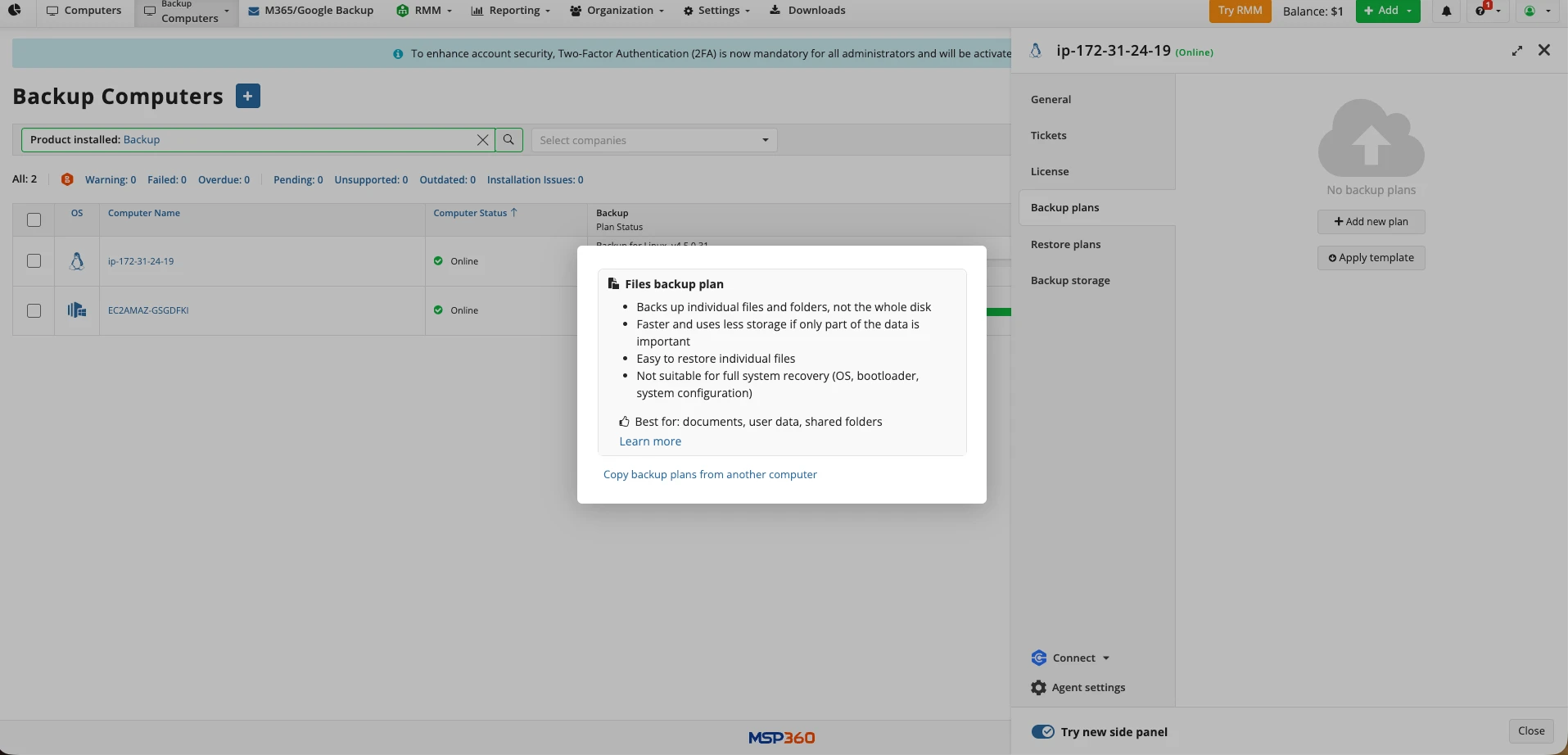Toggle the Try new side panel switch
This screenshot has height=755, width=1568.
click(1042, 732)
